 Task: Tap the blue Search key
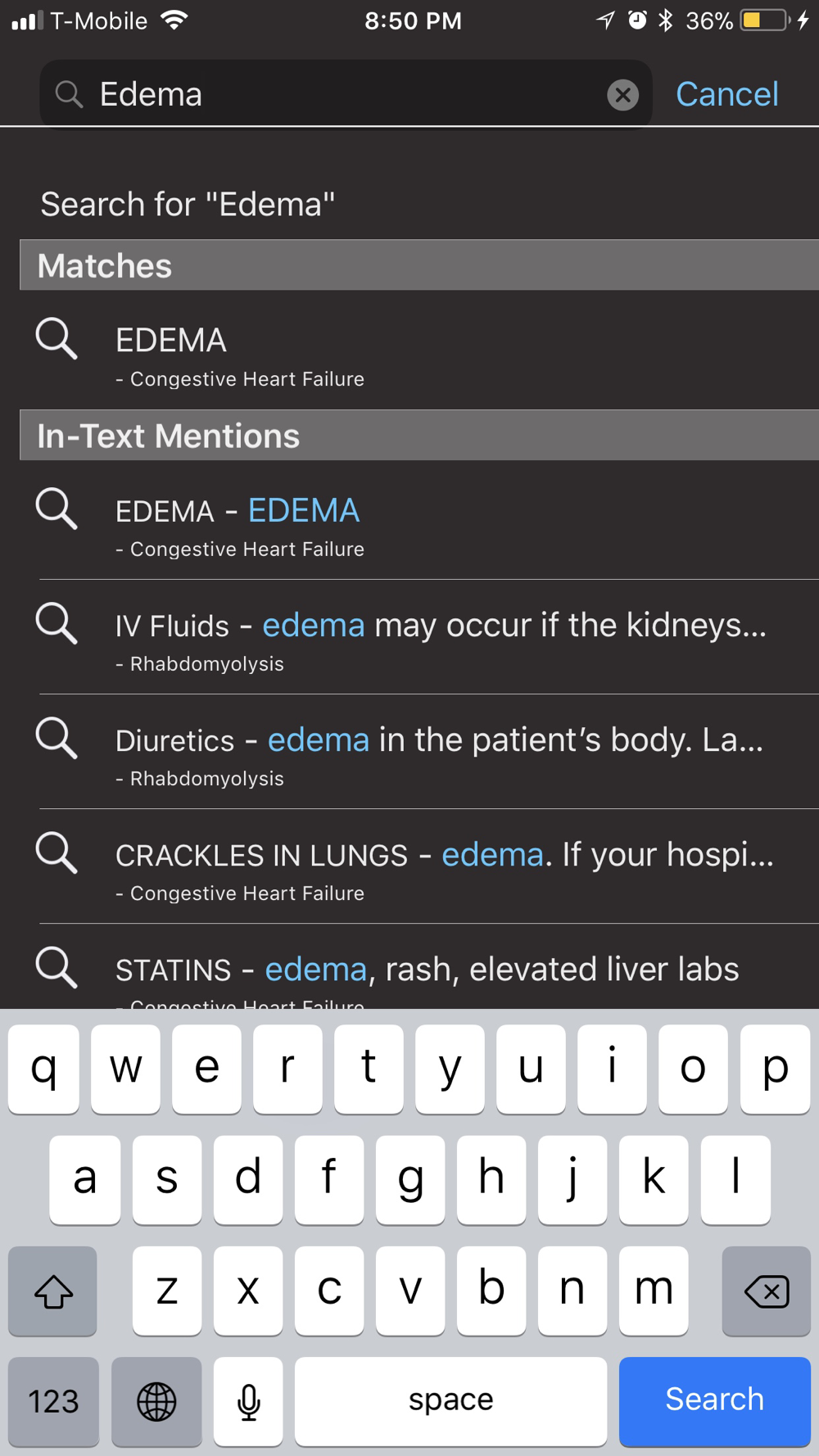[x=715, y=1401]
